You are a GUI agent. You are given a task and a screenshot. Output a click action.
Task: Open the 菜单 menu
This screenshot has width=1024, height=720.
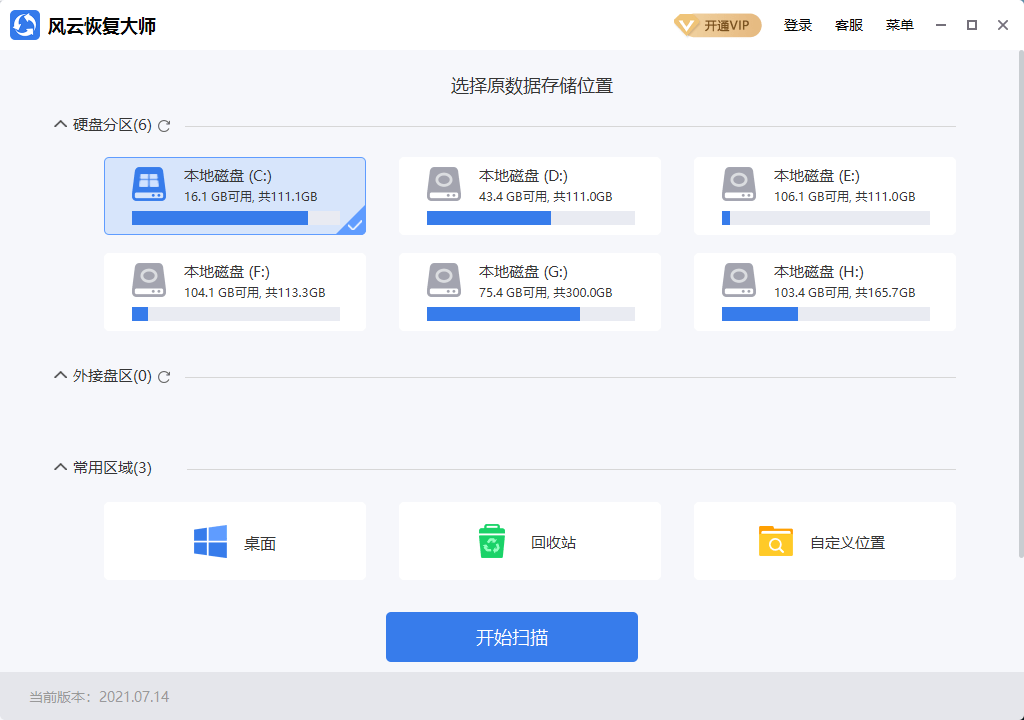pyautogui.click(x=899, y=24)
